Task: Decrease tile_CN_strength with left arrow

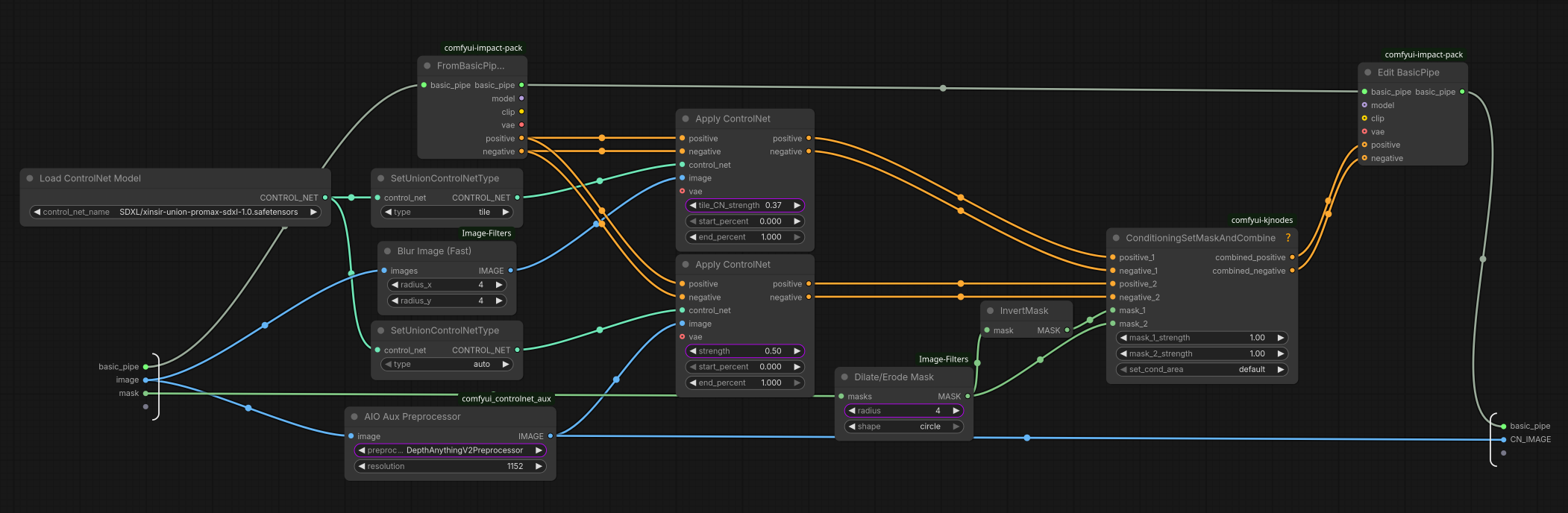Action: 693,205
